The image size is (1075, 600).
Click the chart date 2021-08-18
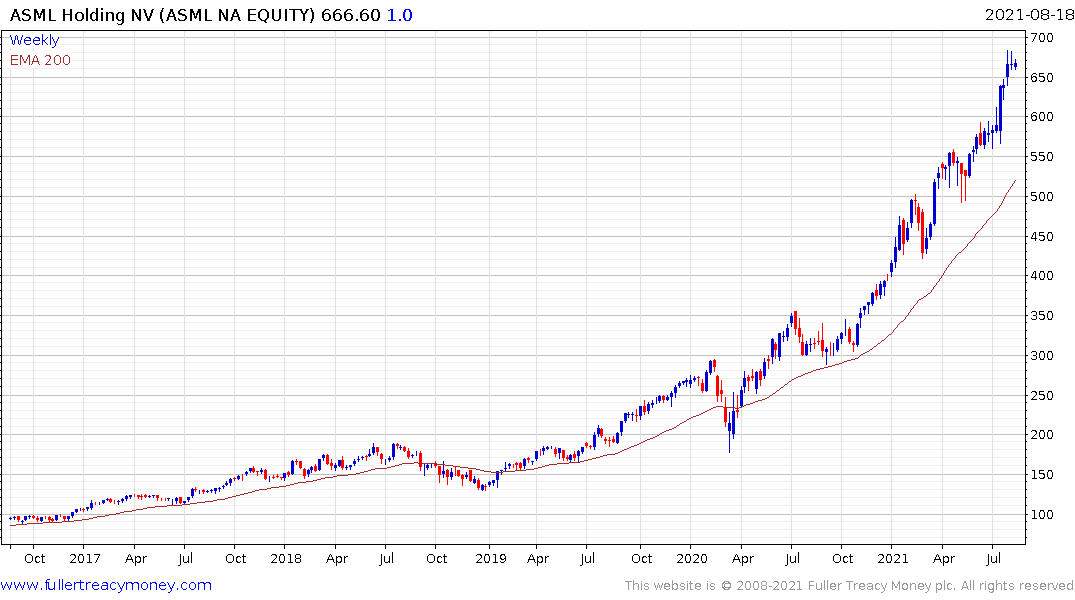[1028, 15]
